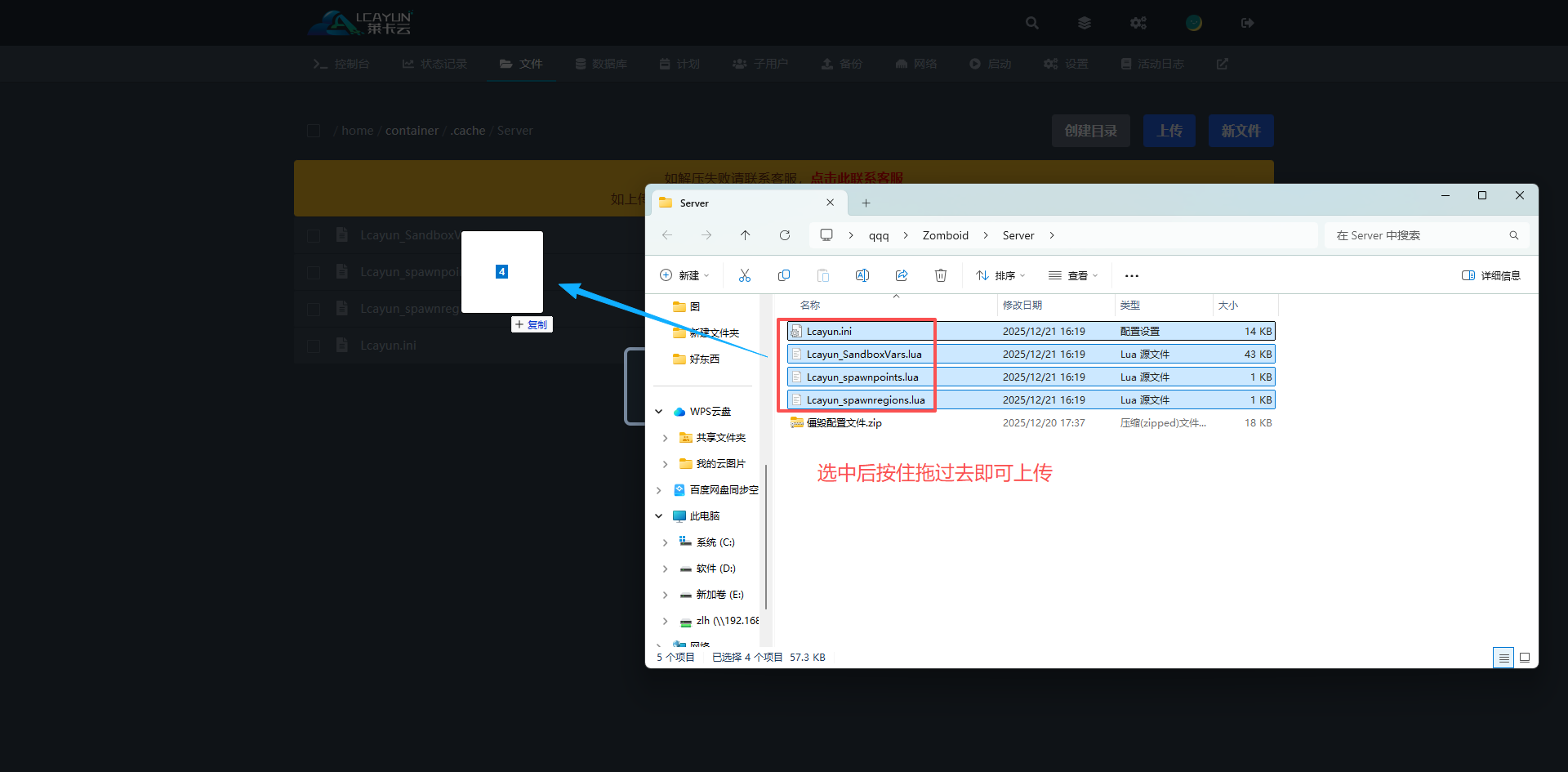Click the Rename icon in Explorer toolbar
Viewport: 1568px width, 772px height.
click(862, 276)
